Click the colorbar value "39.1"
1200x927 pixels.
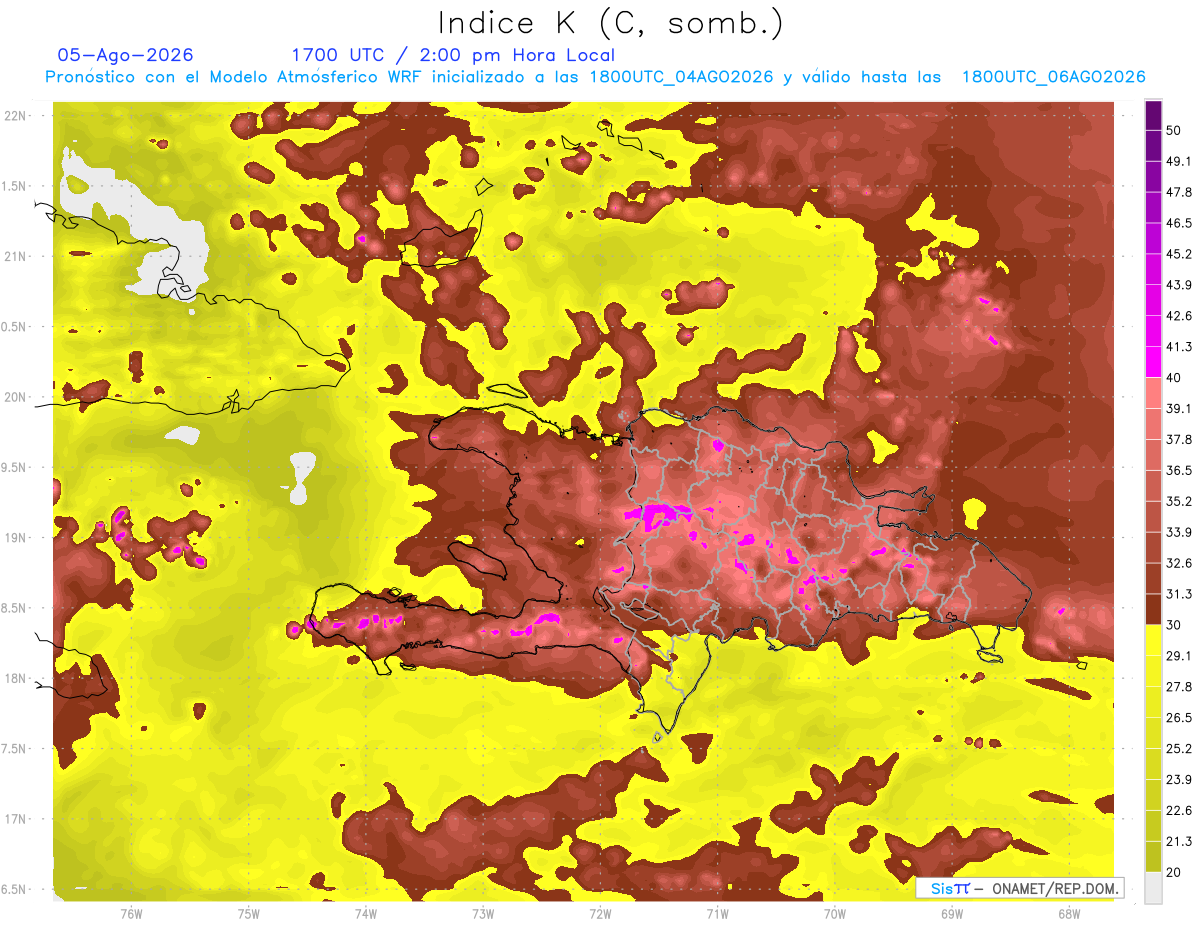(1178, 408)
